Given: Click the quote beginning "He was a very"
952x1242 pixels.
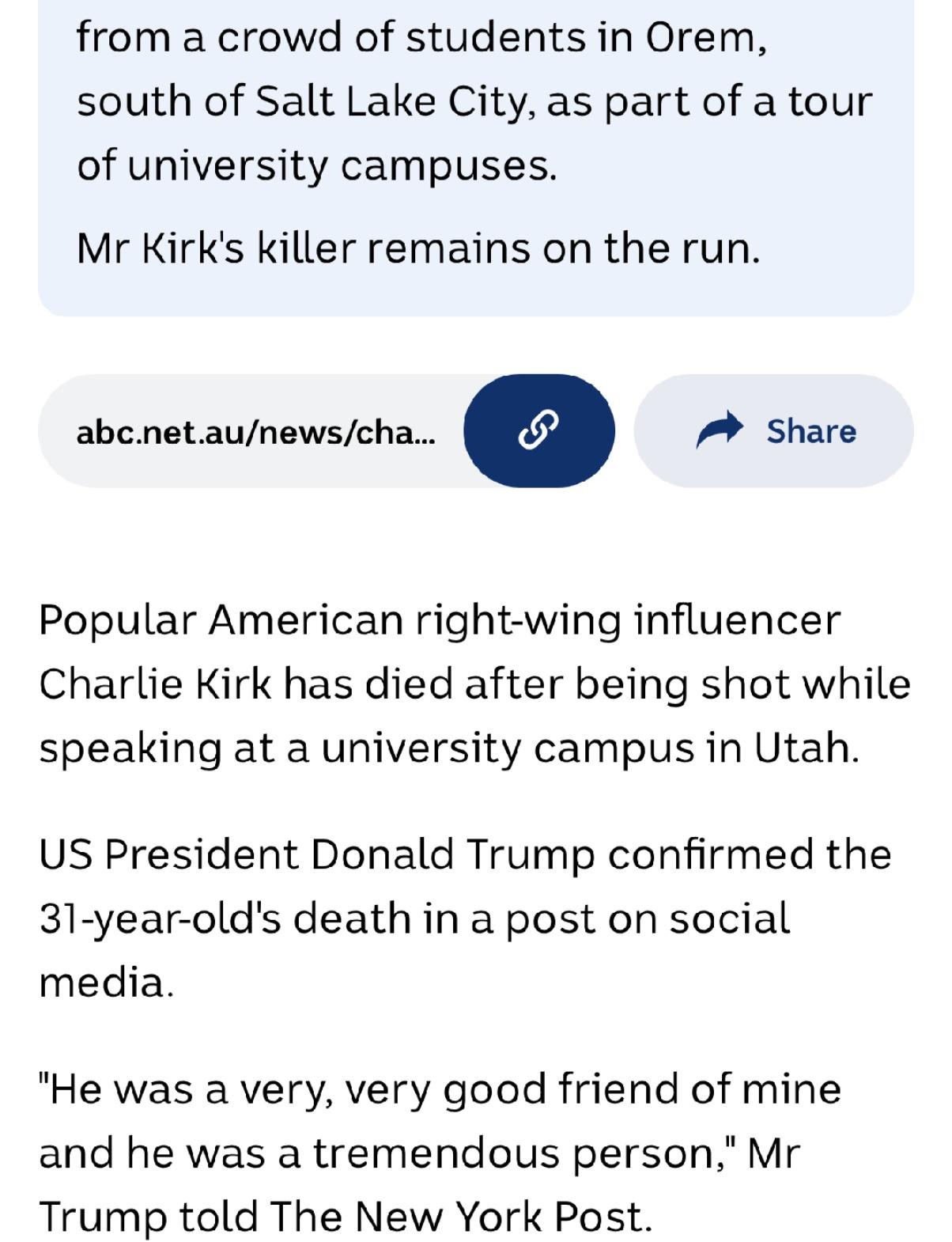Looking at the screenshot, I should (x=440, y=1152).
